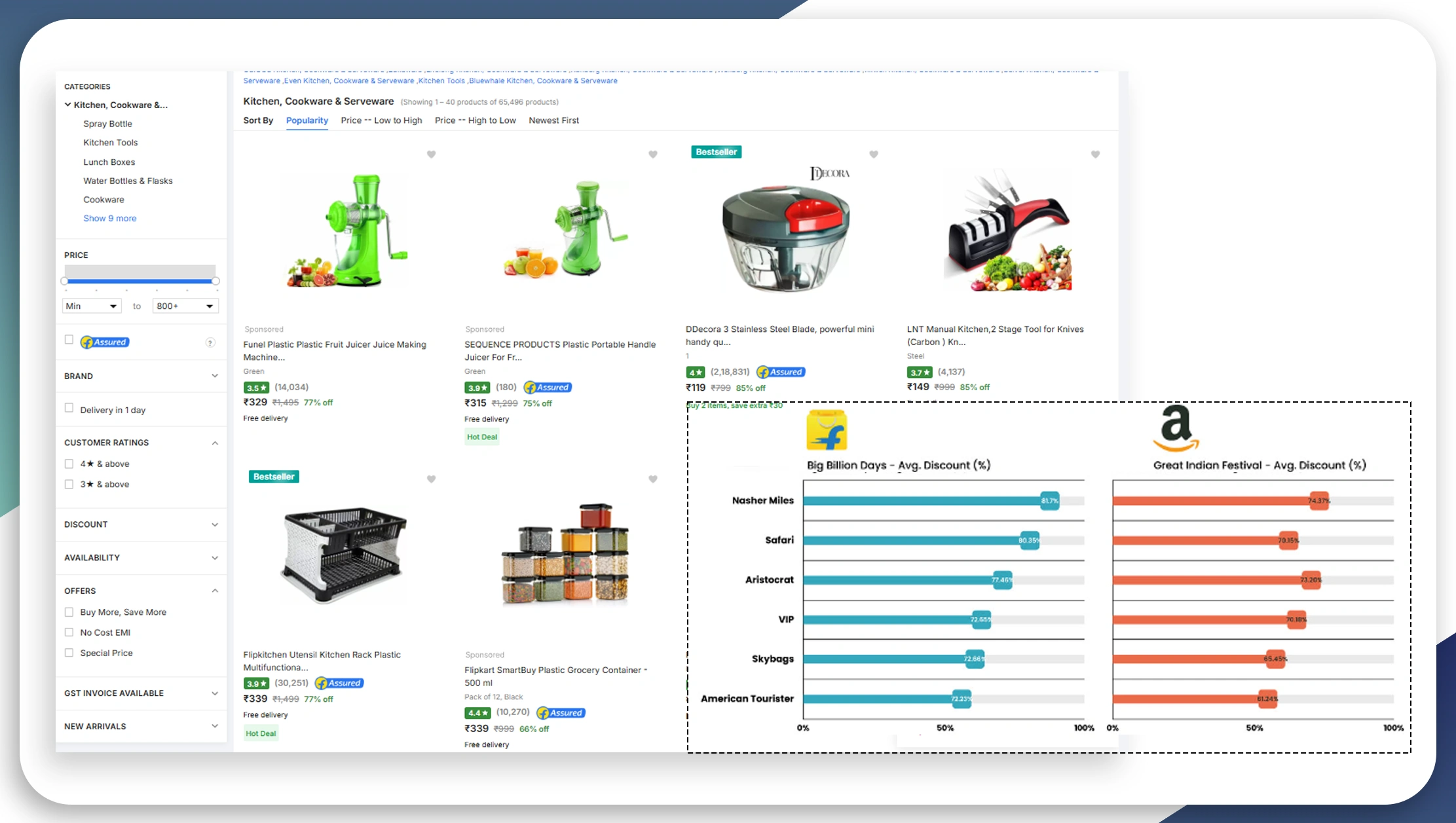1456x823 pixels.
Task: Click Nasher Miles 81.7% Flipkart bar
Action: coord(930,501)
